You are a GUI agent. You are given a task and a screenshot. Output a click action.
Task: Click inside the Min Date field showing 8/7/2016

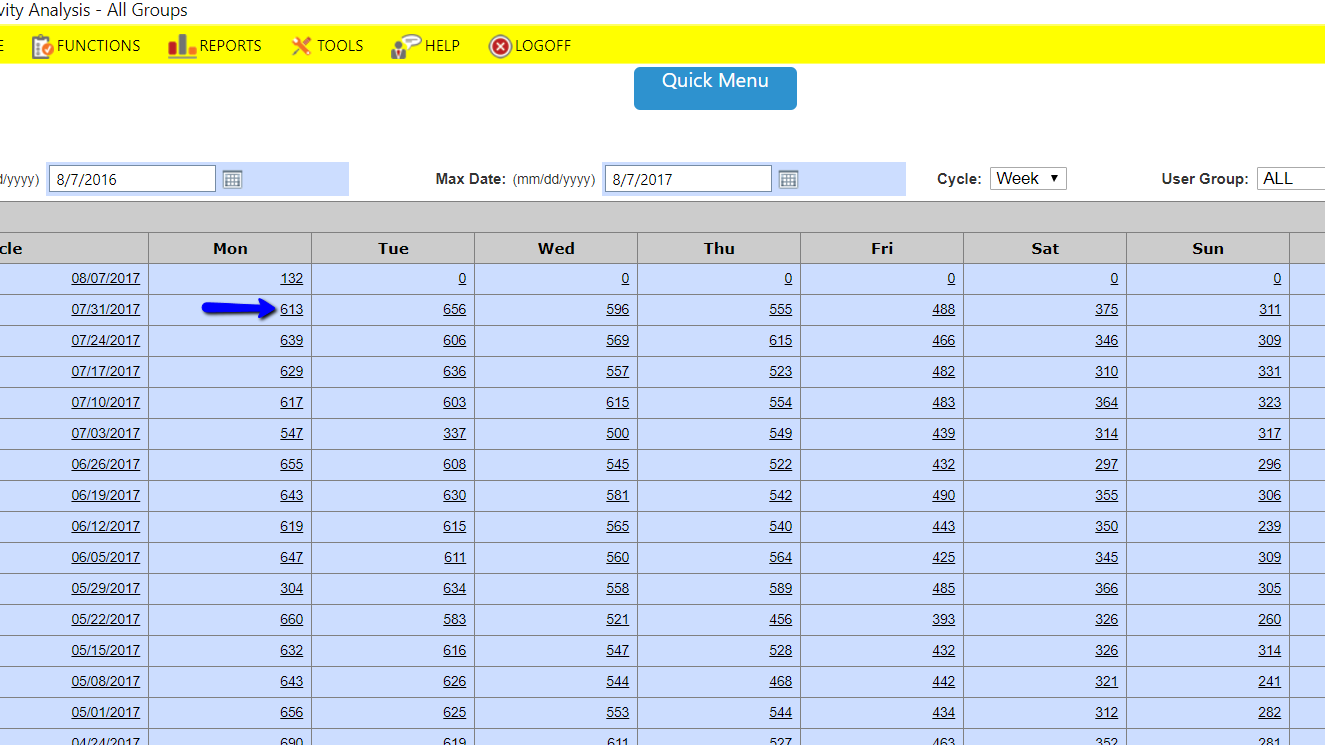[130, 178]
